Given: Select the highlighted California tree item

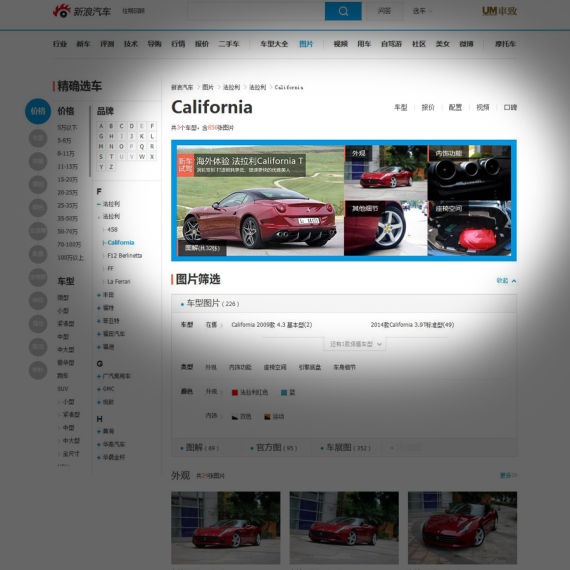Looking at the screenshot, I should tap(120, 242).
